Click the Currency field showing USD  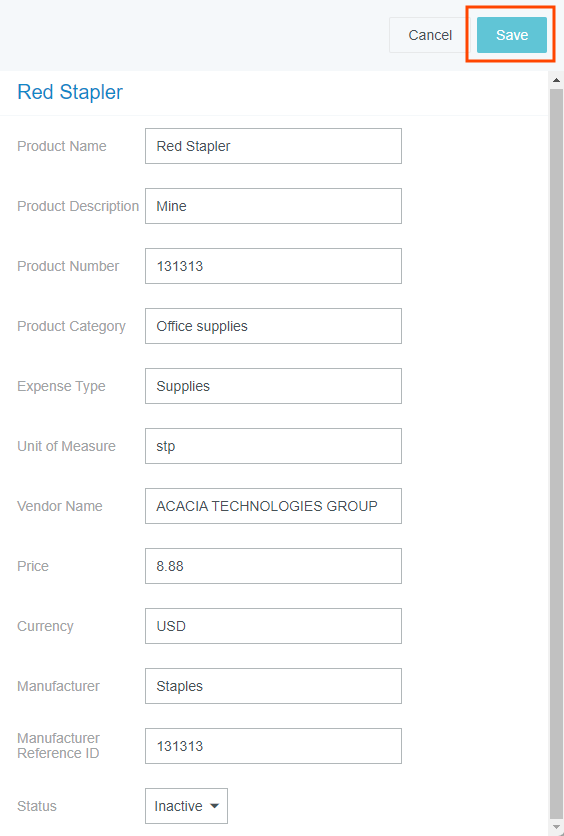[273, 626]
